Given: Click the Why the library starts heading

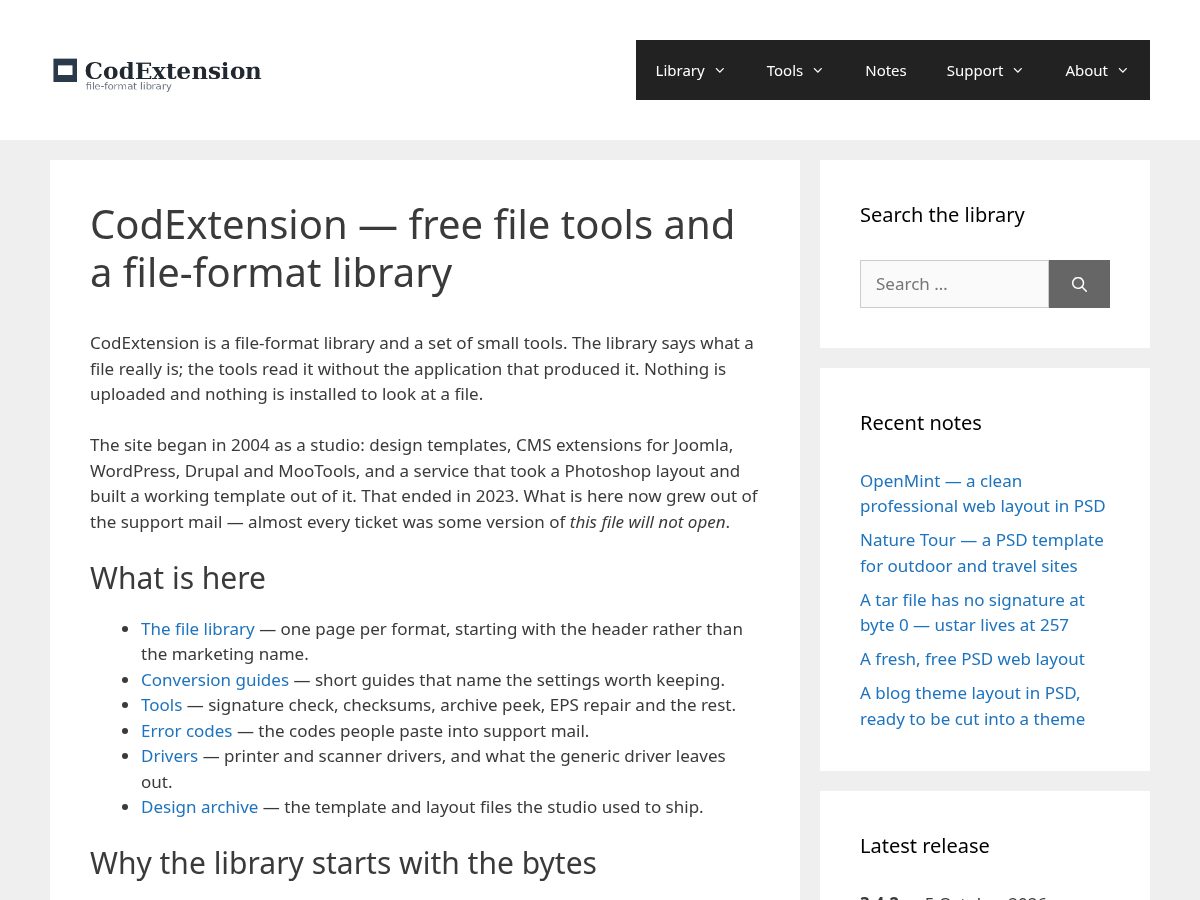Looking at the screenshot, I should pyautogui.click(x=343, y=863).
